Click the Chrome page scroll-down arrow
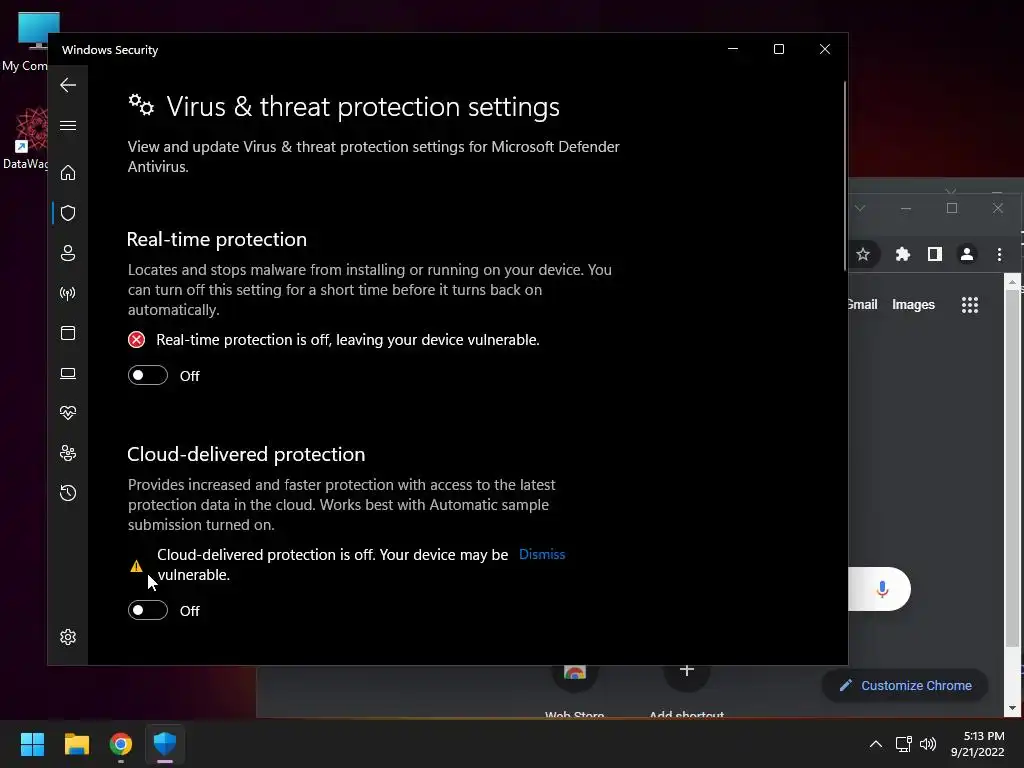Image resolution: width=1024 pixels, height=768 pixels. click(x=1012, y=709)
